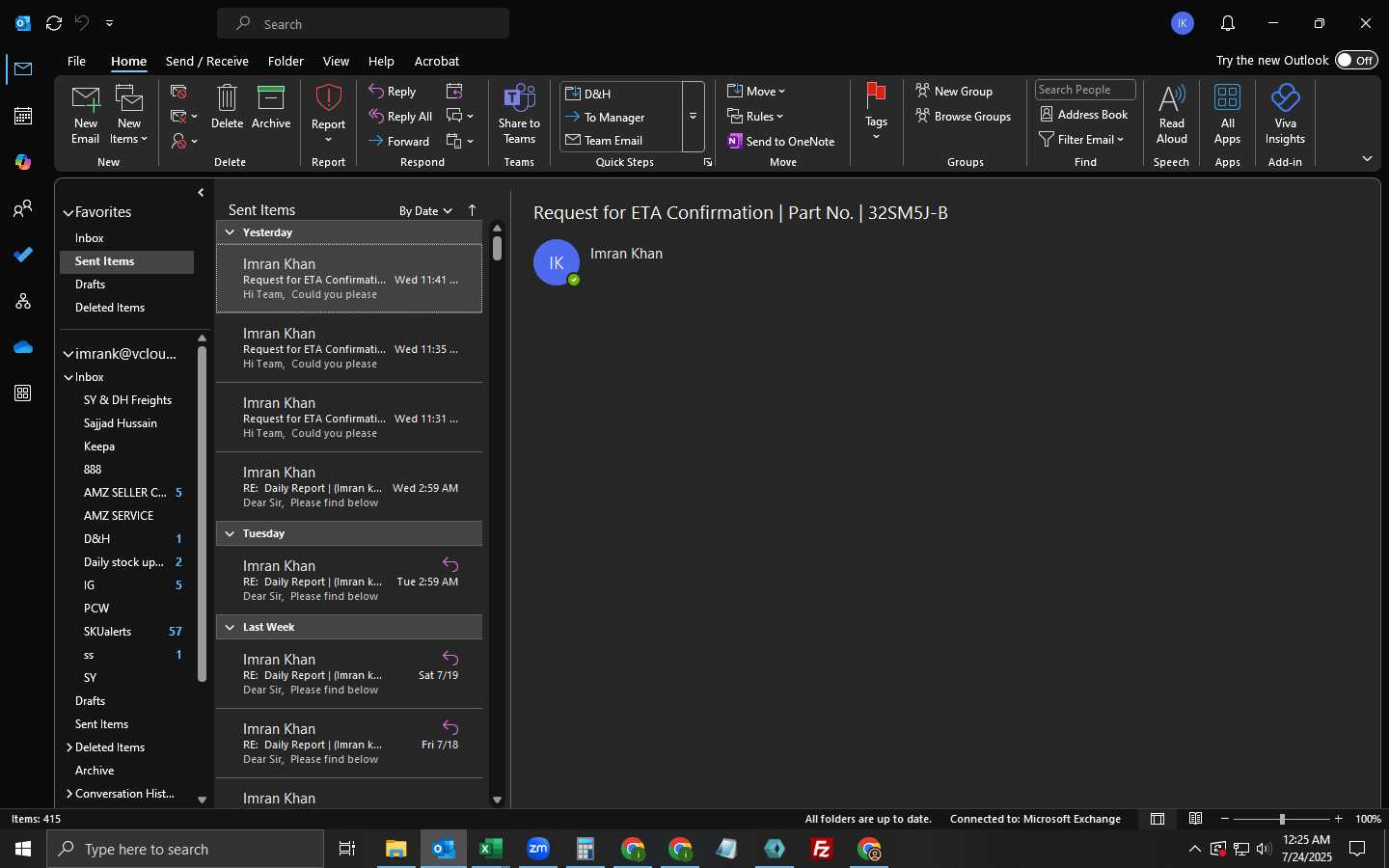Click the Send/Receive sync icon in title bar
The image size is (1389, 868).
point(54,23)
